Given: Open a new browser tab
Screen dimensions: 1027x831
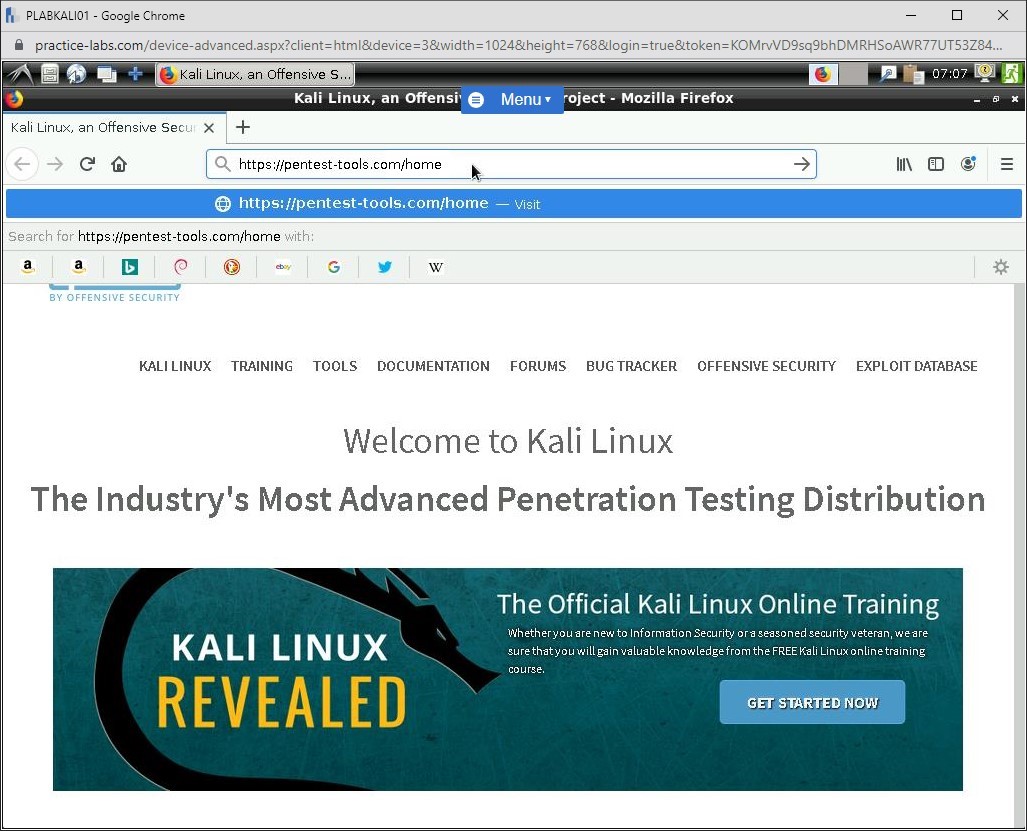Looking at the screenshot, I should (x=243, y=127).
